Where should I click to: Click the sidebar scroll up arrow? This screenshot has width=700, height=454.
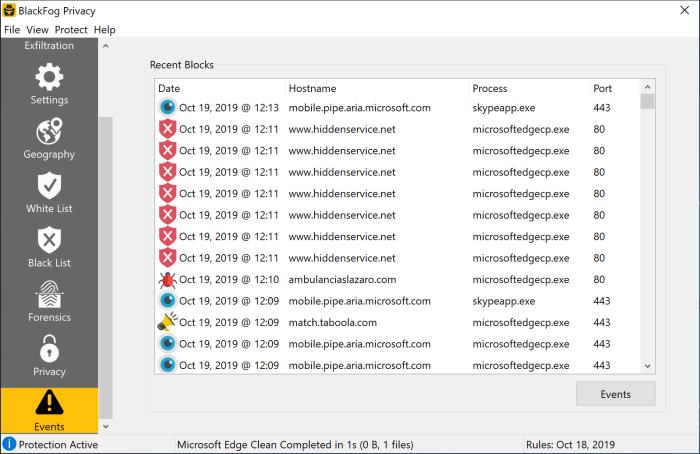tap(106, 46)
